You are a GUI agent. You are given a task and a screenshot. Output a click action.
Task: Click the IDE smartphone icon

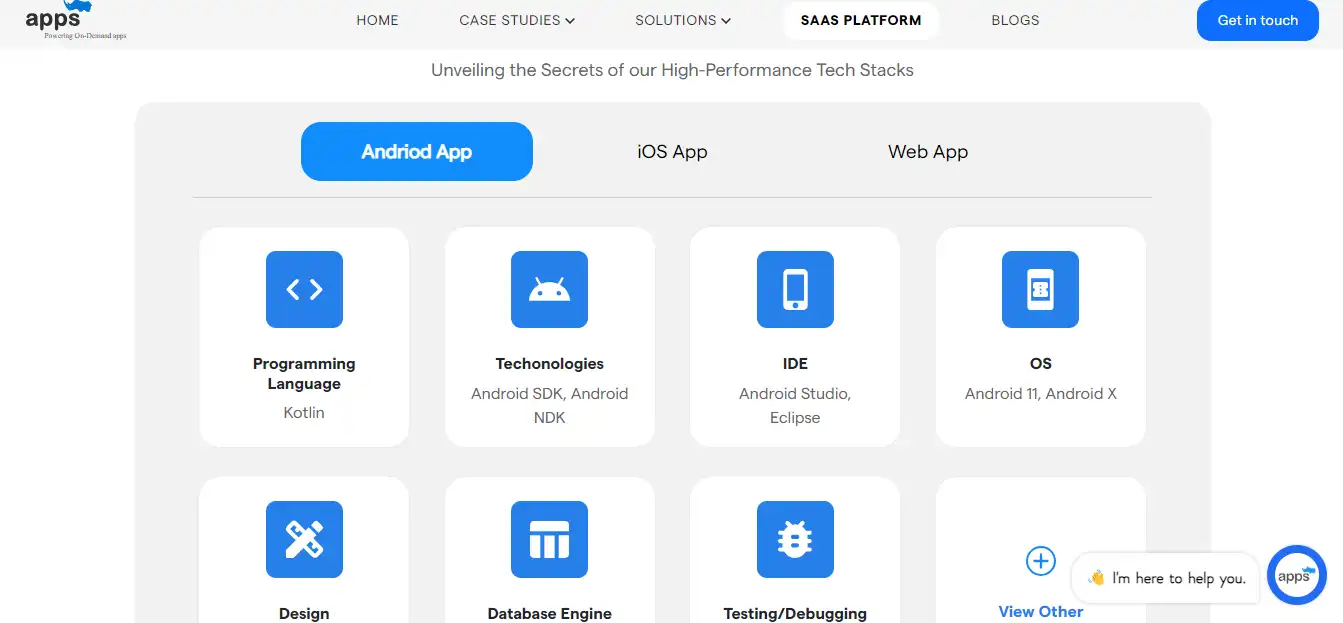pyautogui.click(x=795, y=289)
